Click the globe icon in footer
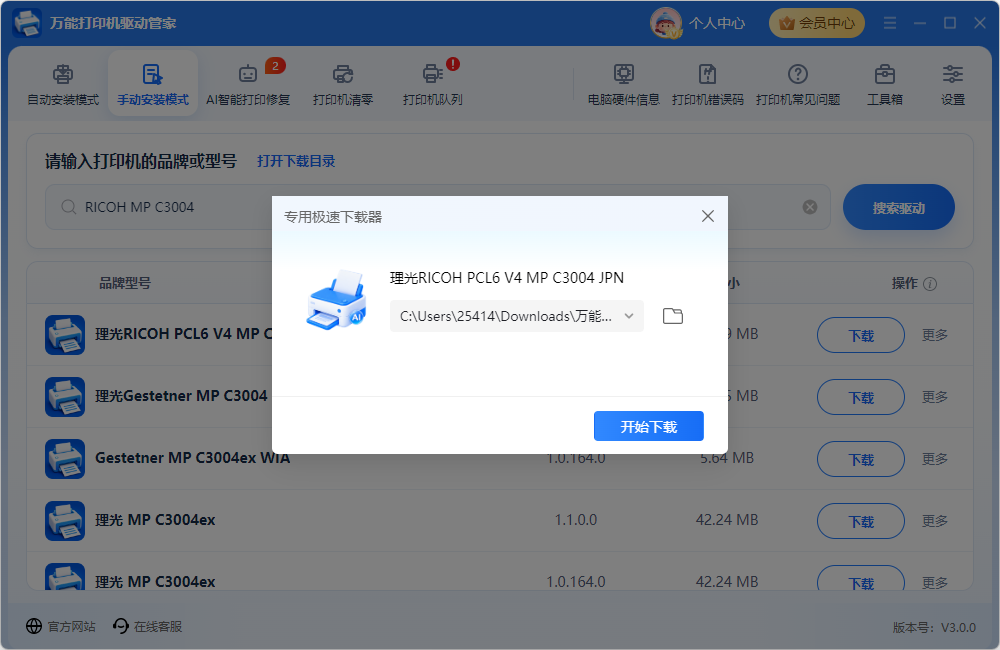 [34, 626]
